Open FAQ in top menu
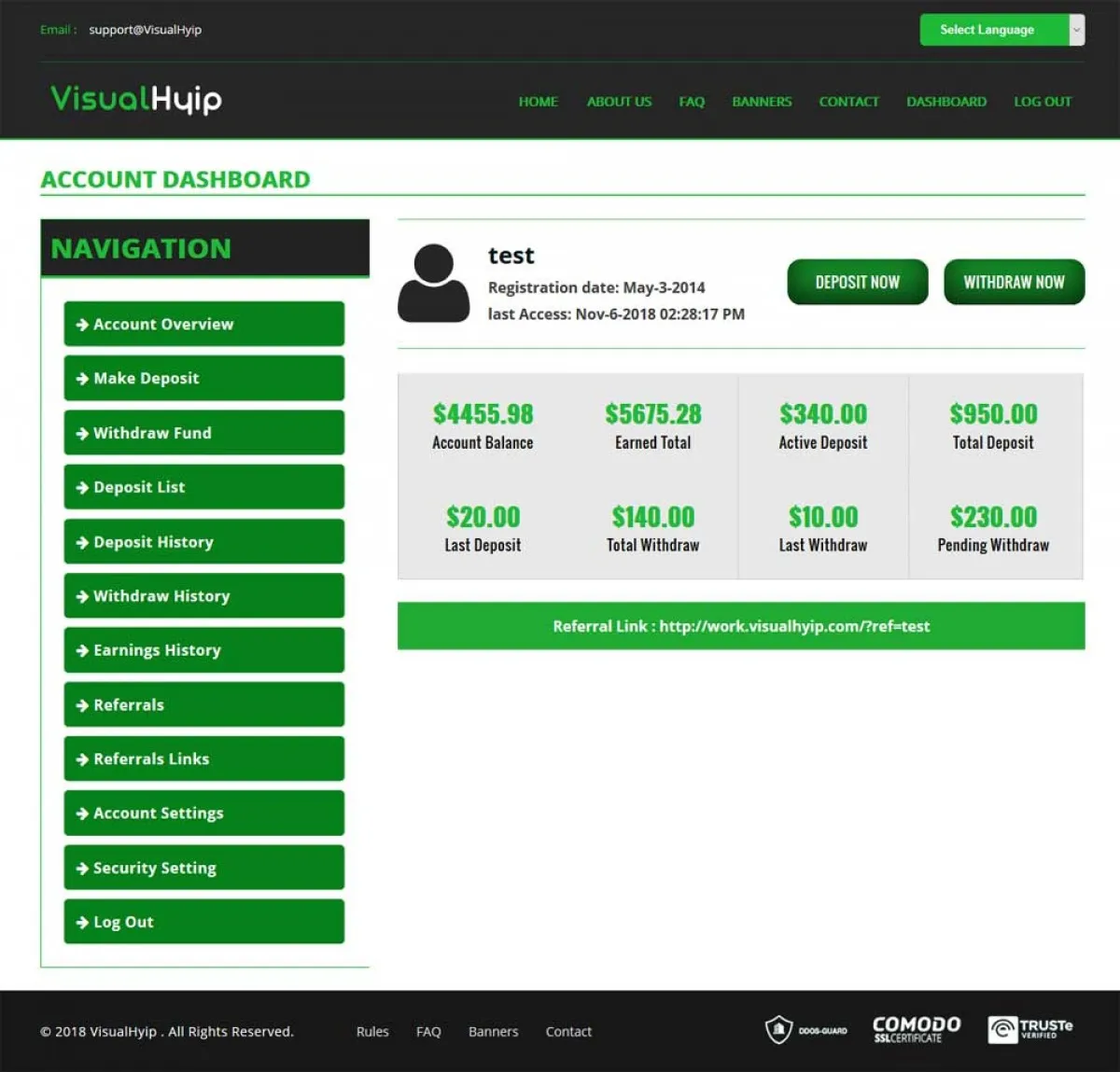 point(692,102)
